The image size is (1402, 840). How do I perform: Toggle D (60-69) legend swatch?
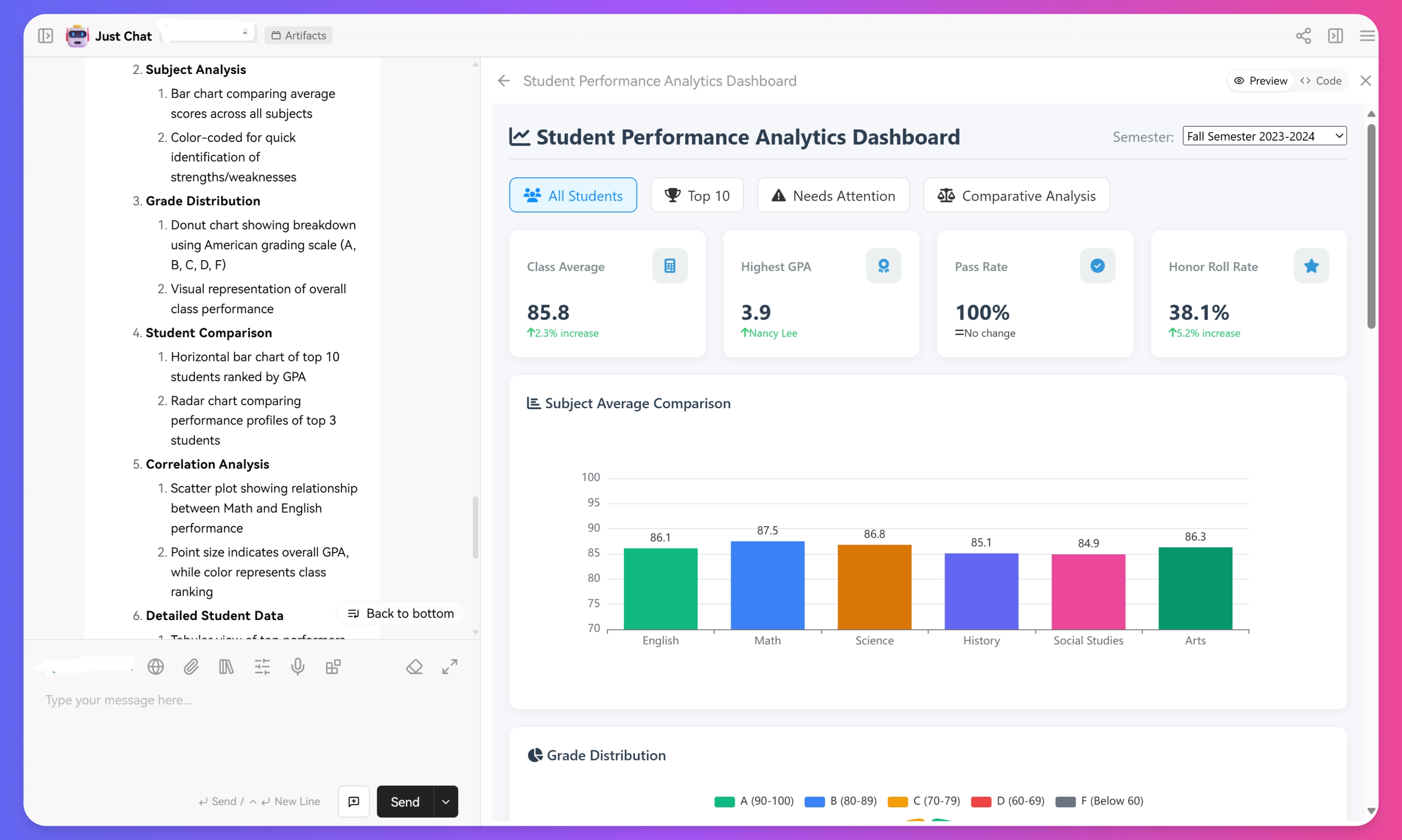click(981, 801)
